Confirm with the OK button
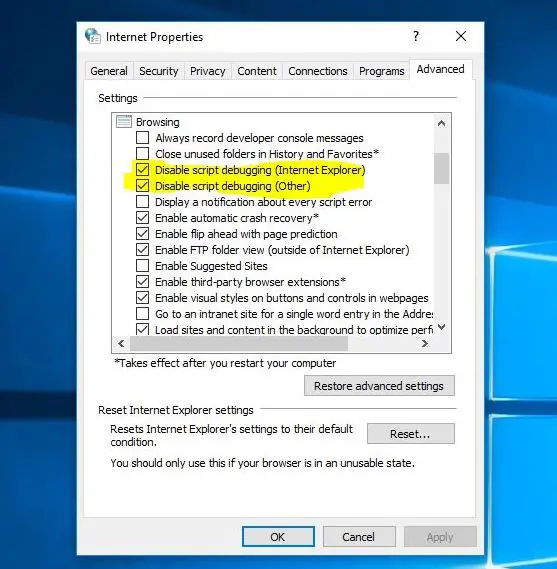557x569 pixels. [x=278, y=537]
